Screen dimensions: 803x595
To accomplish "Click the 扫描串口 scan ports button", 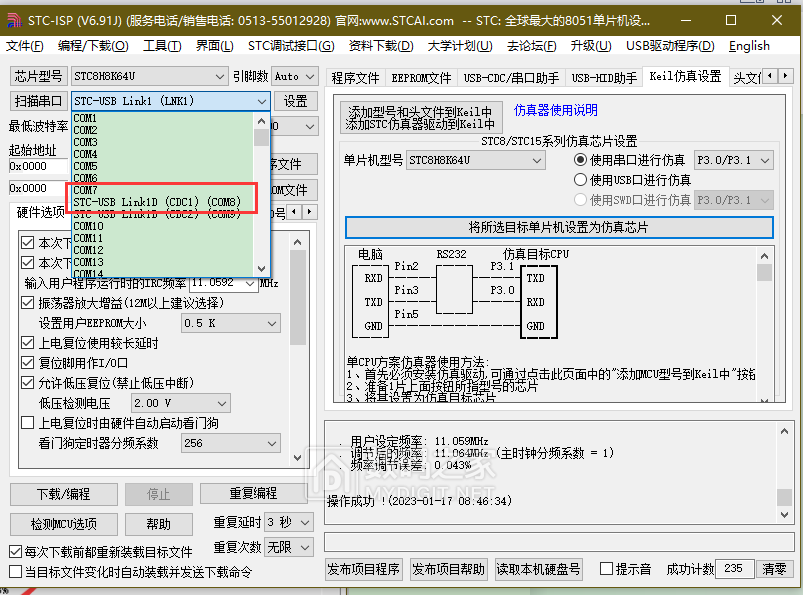I will pos(37,100).
